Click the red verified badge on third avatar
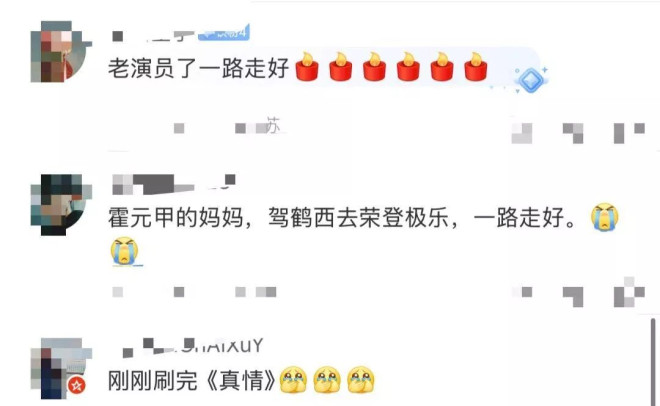Image resolution: width=660 pixels, height=406 pixels. click(x=77, y=385)
